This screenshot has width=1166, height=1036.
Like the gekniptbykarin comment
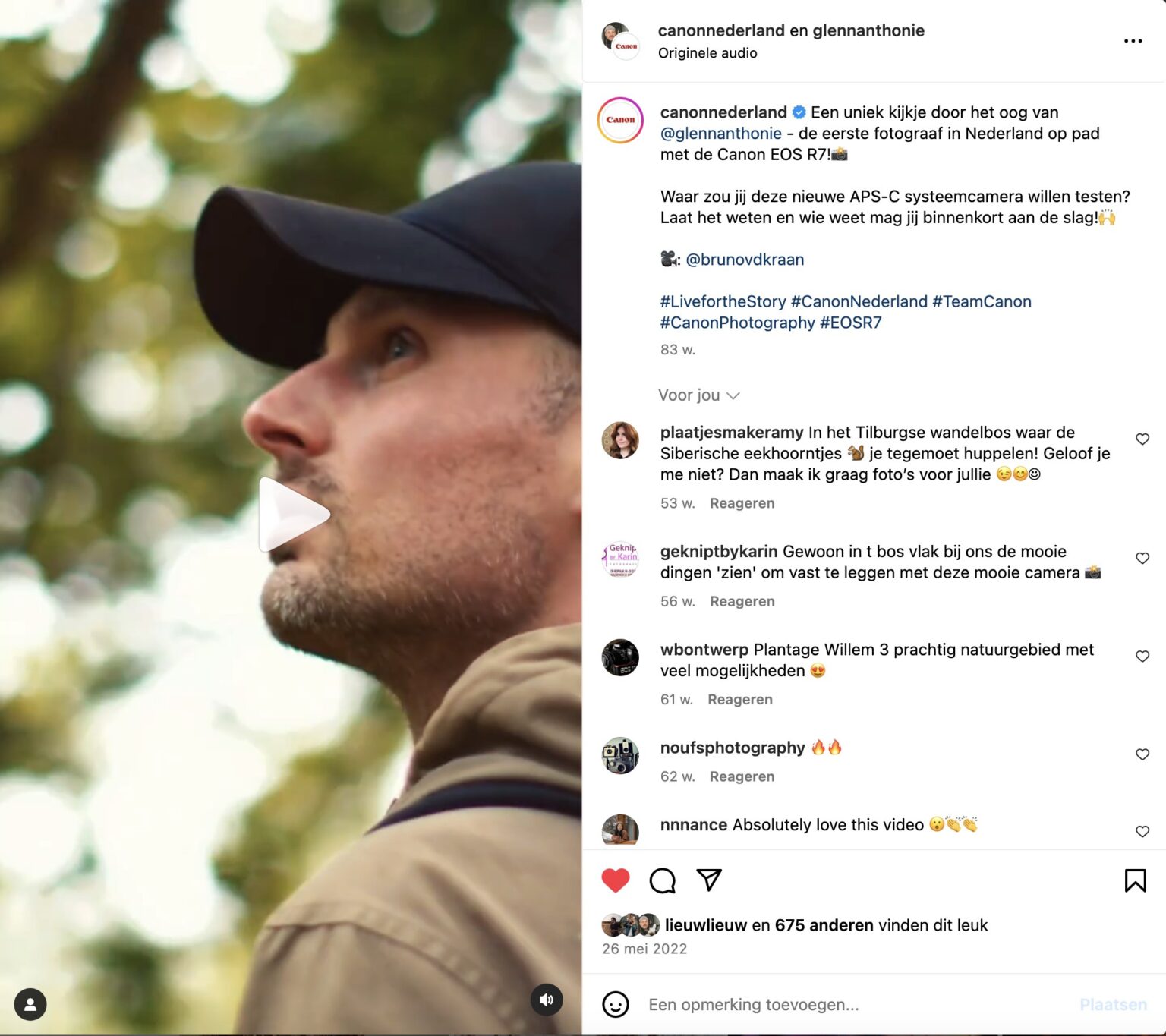pyautogui.click(x=1142, y=558)
